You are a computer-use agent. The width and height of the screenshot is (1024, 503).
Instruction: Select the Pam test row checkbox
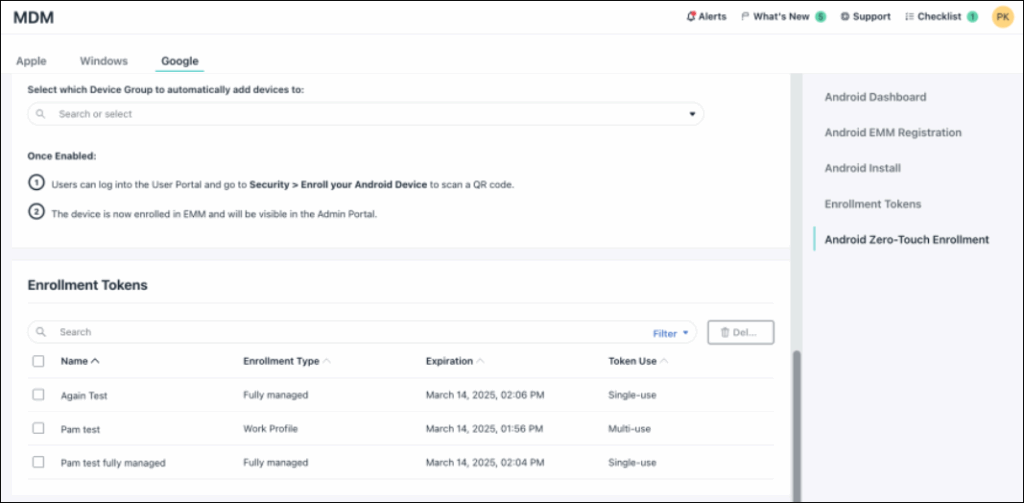click(x=38, y=428)
